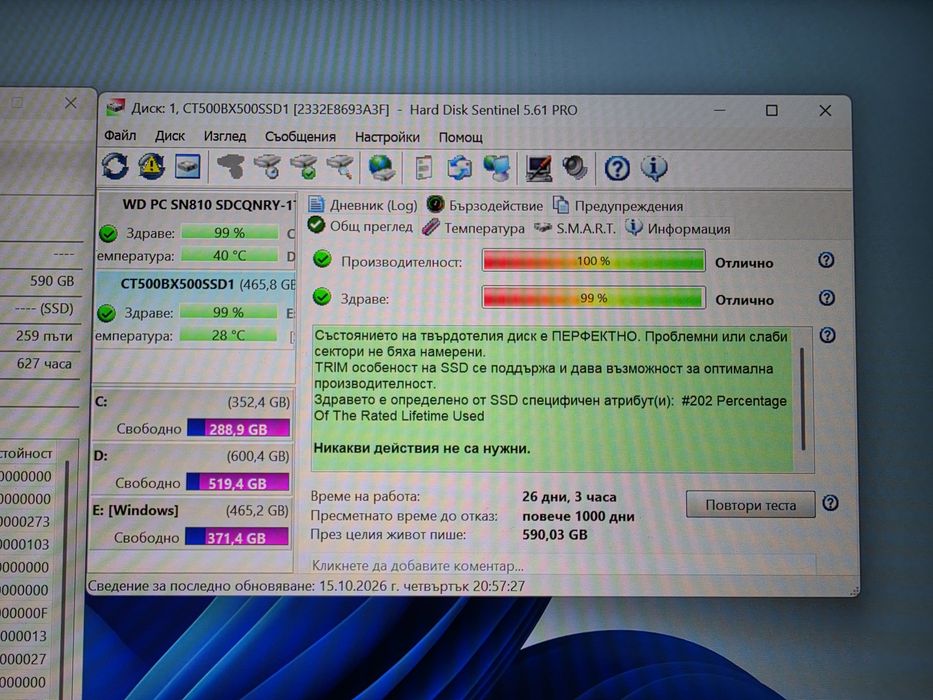Click the status description text scrollbar
The width and height of the screenshot is (933, 700).
pyautogui.click(x=803, y=399)
